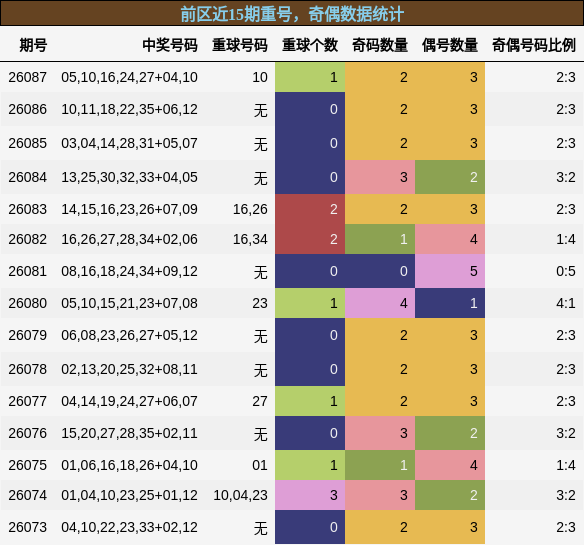The height and width of the screenshot is (545, 584).
Task: Click even count 5 in row 26081
Action: (450, 271)
